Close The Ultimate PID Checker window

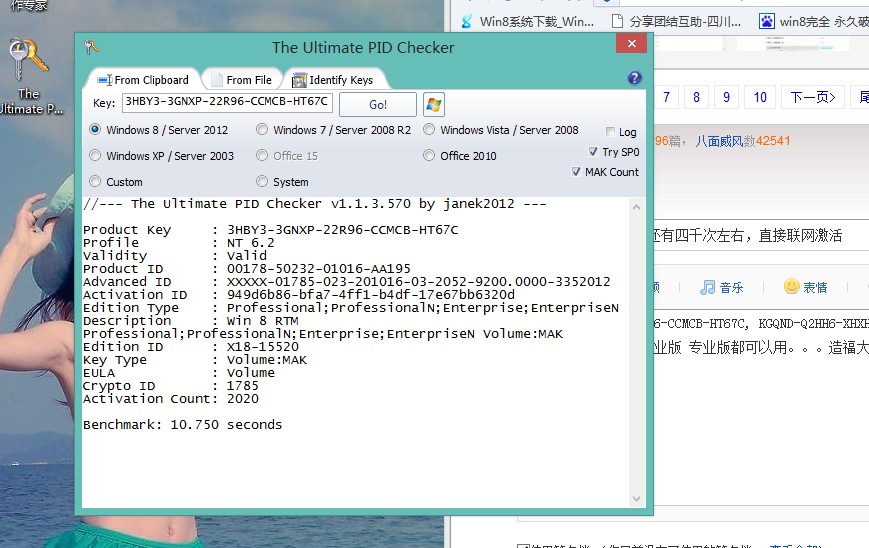[x=631, y=43]
